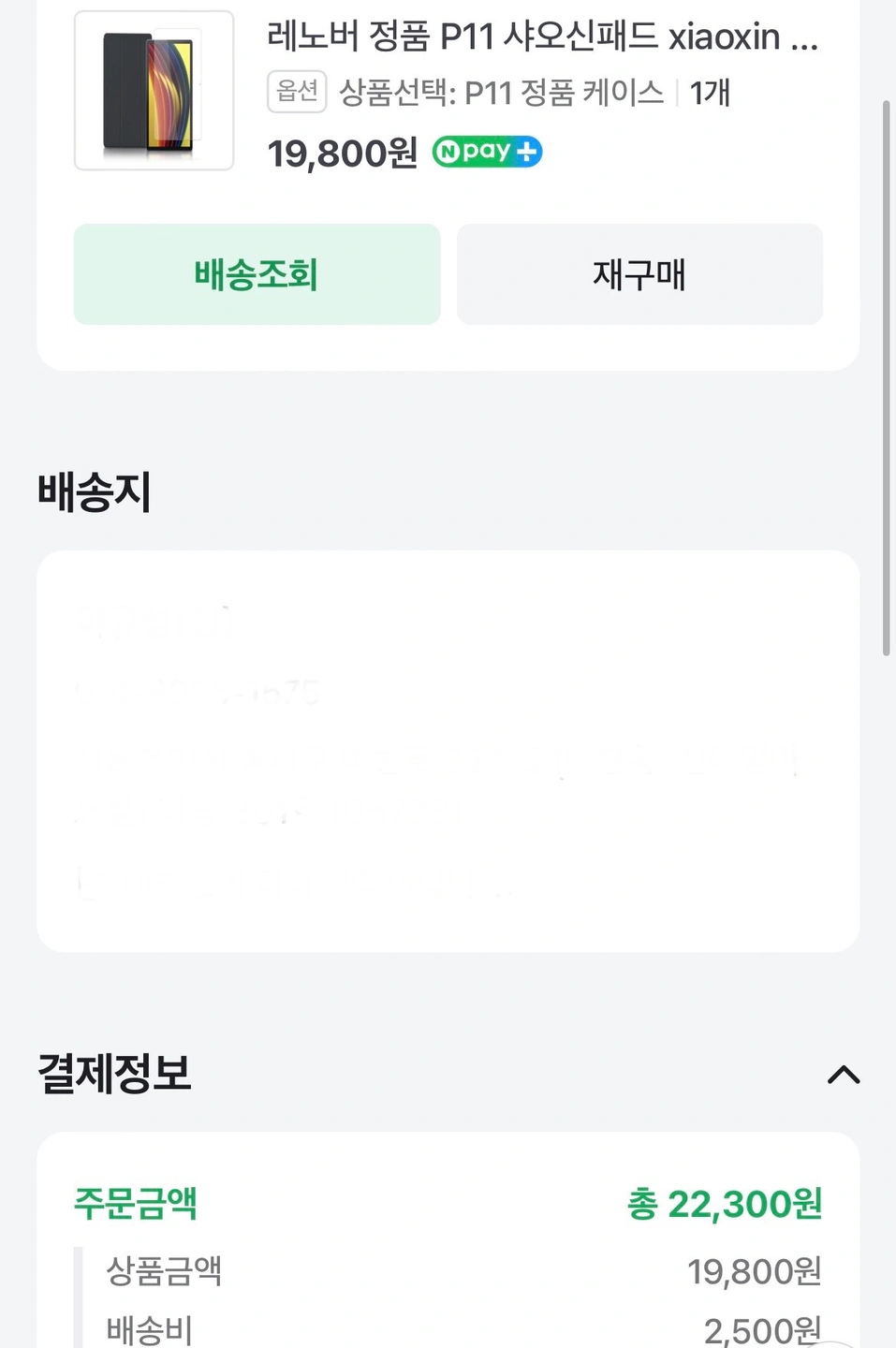Viewport: 896px width, 1348px height.
Task: Track delivery with the 배송조회 button
Action: tap(257, 274)
